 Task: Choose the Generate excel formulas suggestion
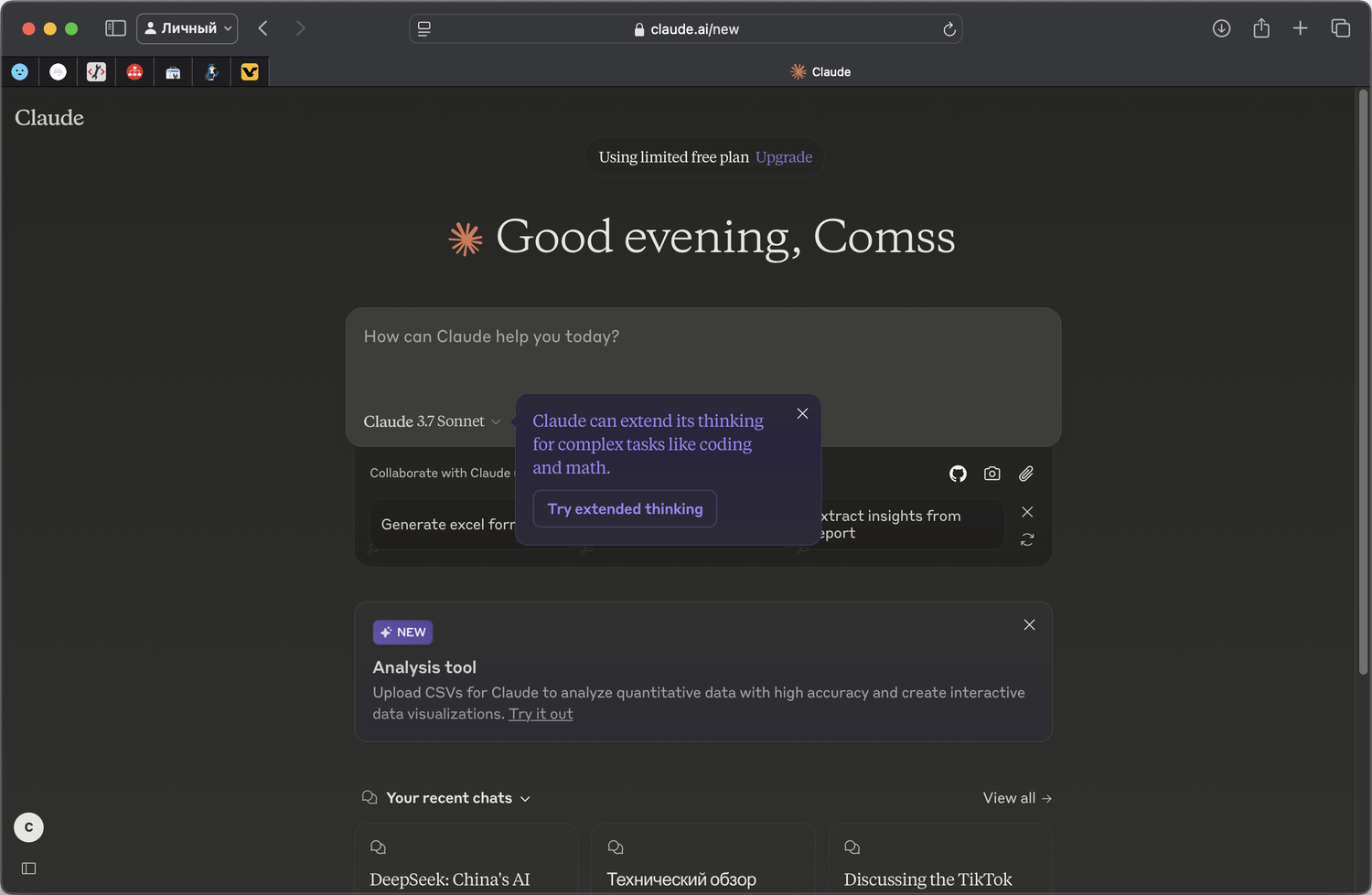point(443,524)
